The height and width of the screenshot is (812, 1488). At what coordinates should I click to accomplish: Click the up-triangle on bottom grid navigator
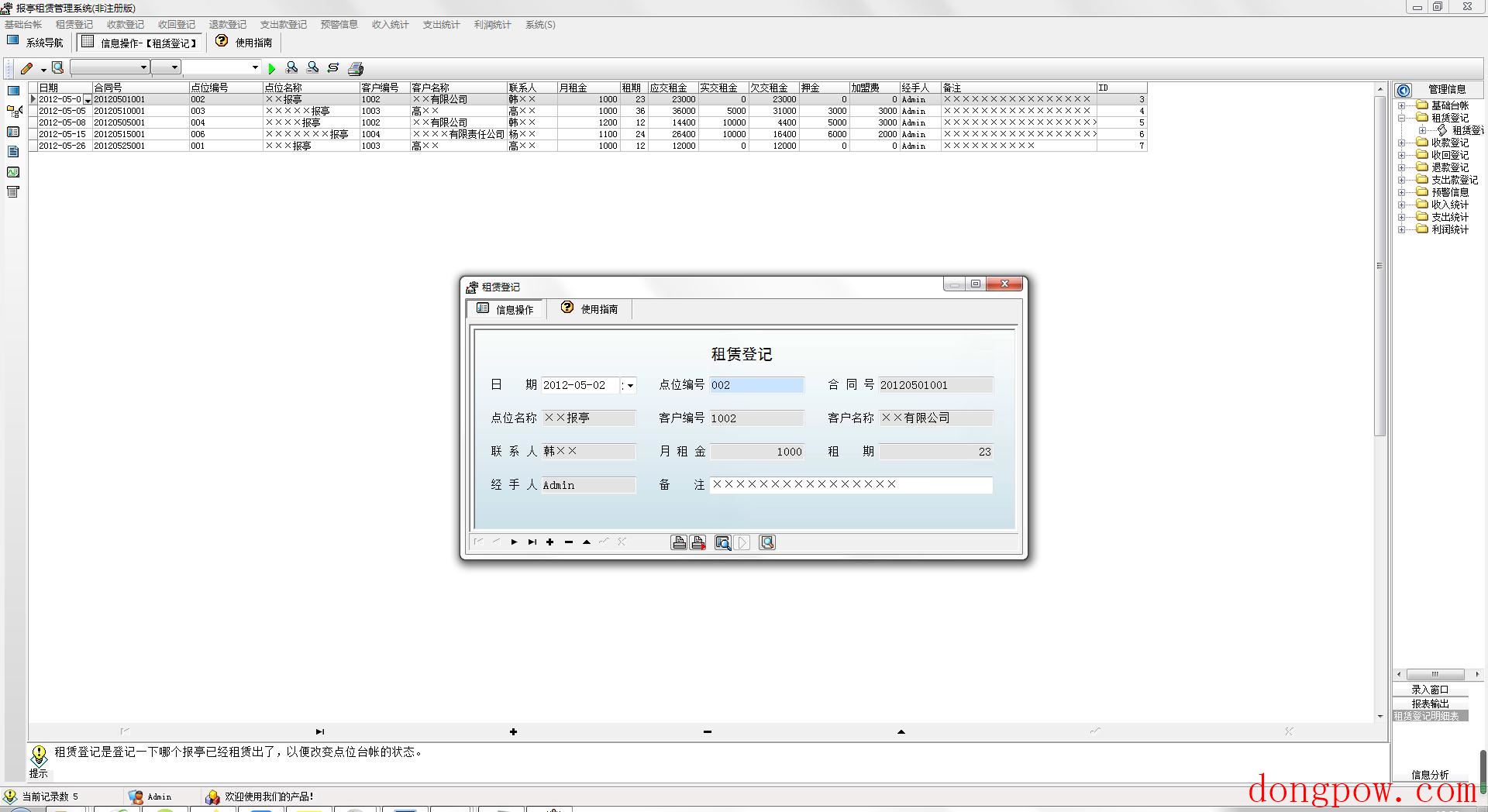(x=901, y=731)
